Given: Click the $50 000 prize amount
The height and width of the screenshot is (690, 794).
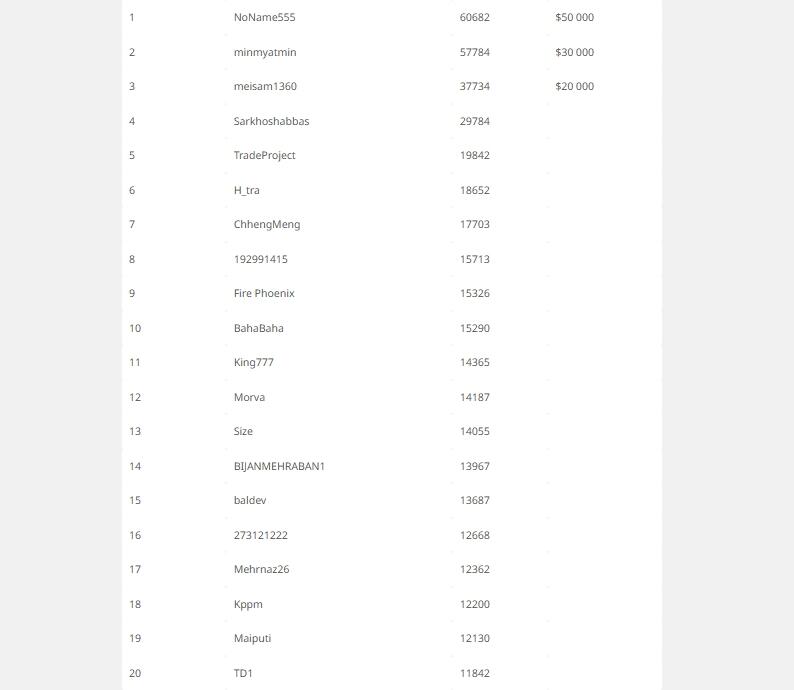Looking at the screenshot, I should point(574,18).
